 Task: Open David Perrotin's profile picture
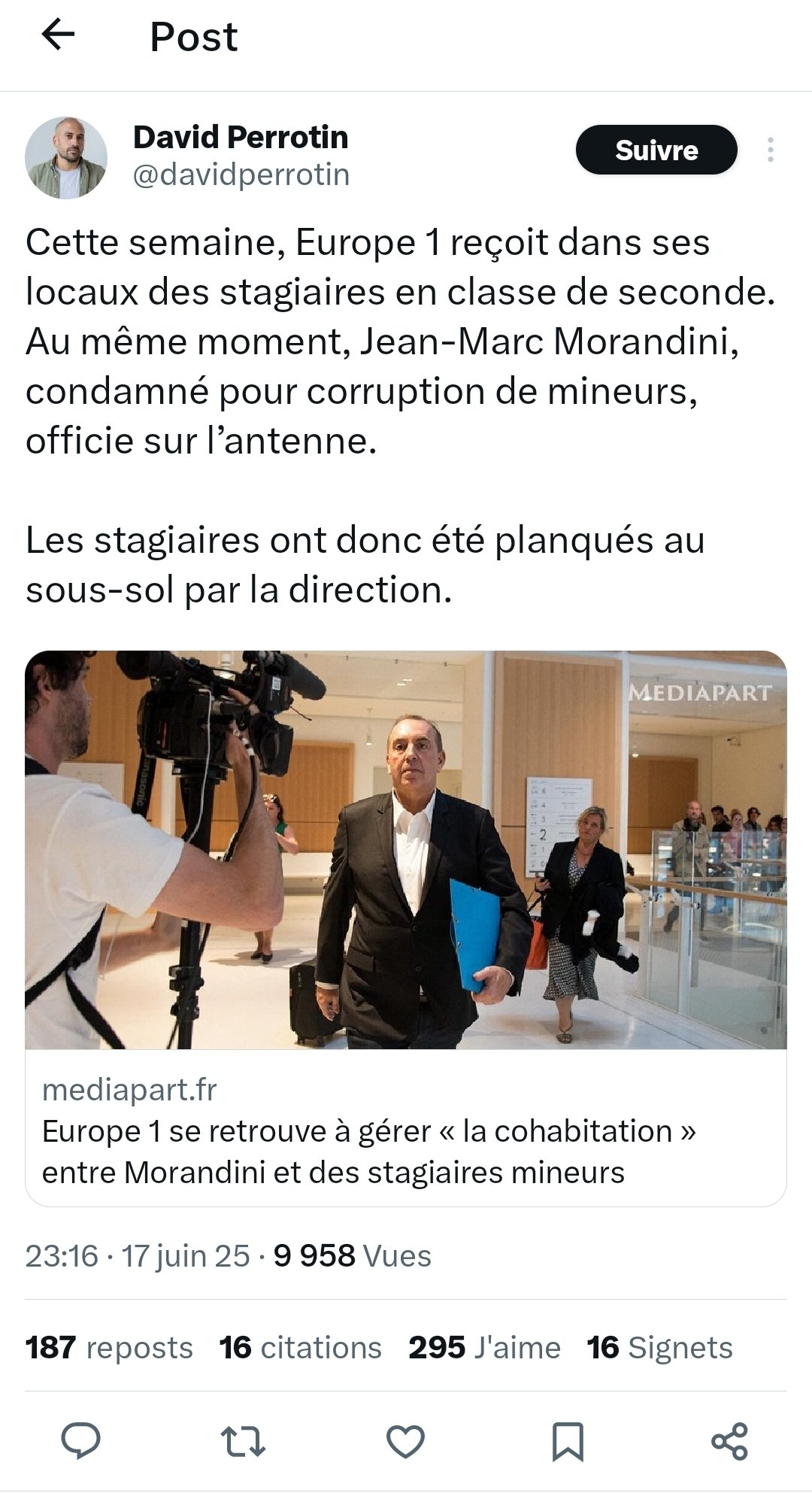66,158
